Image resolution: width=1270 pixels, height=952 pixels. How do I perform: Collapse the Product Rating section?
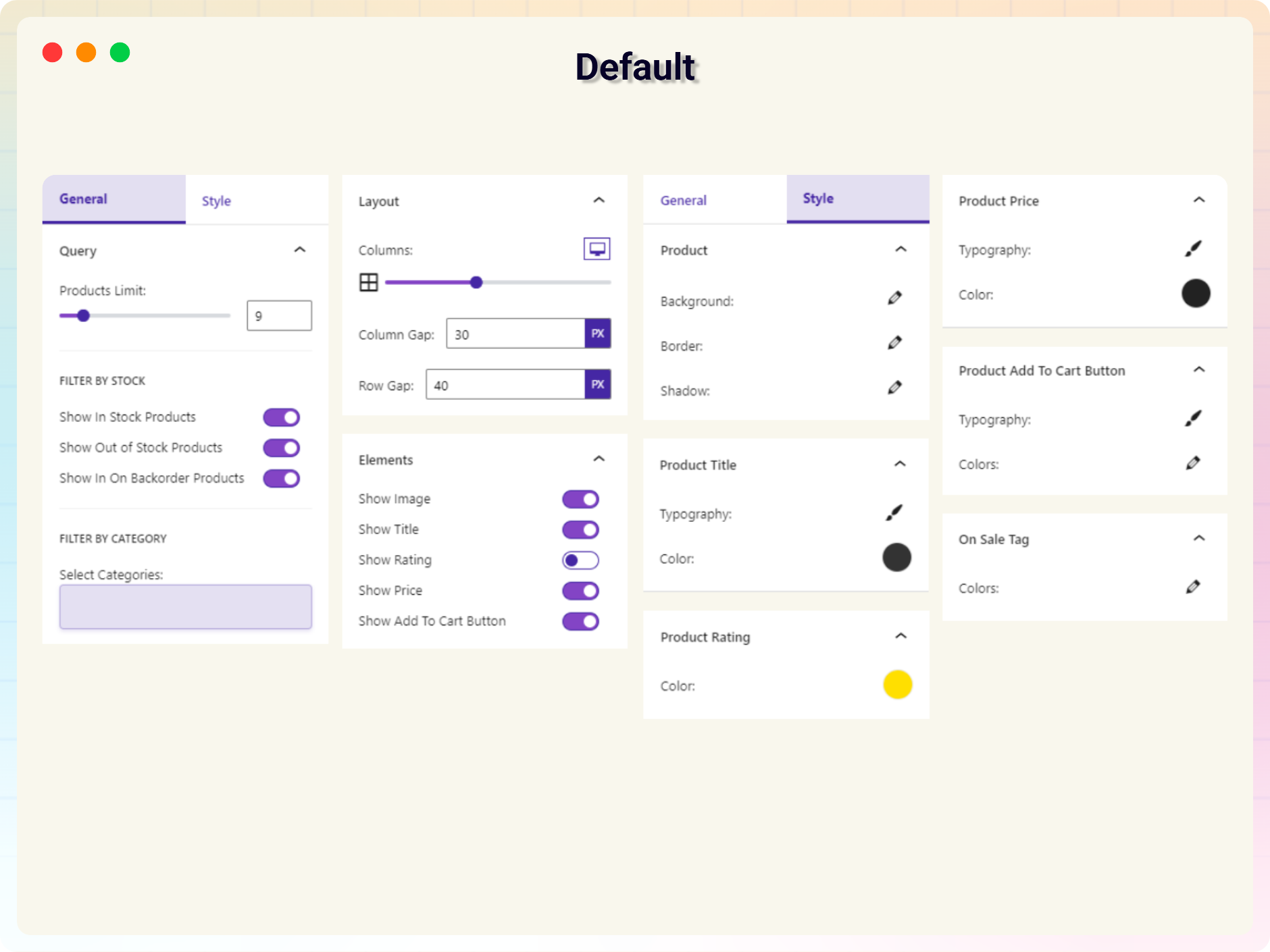(901, 636)
